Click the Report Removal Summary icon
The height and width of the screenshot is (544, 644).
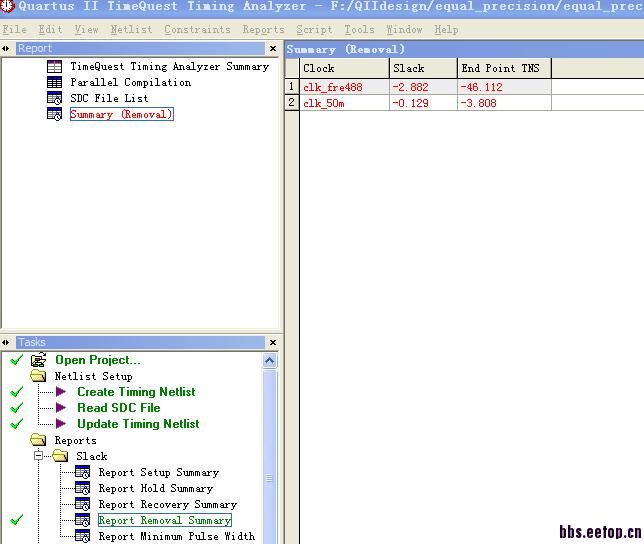83,520
